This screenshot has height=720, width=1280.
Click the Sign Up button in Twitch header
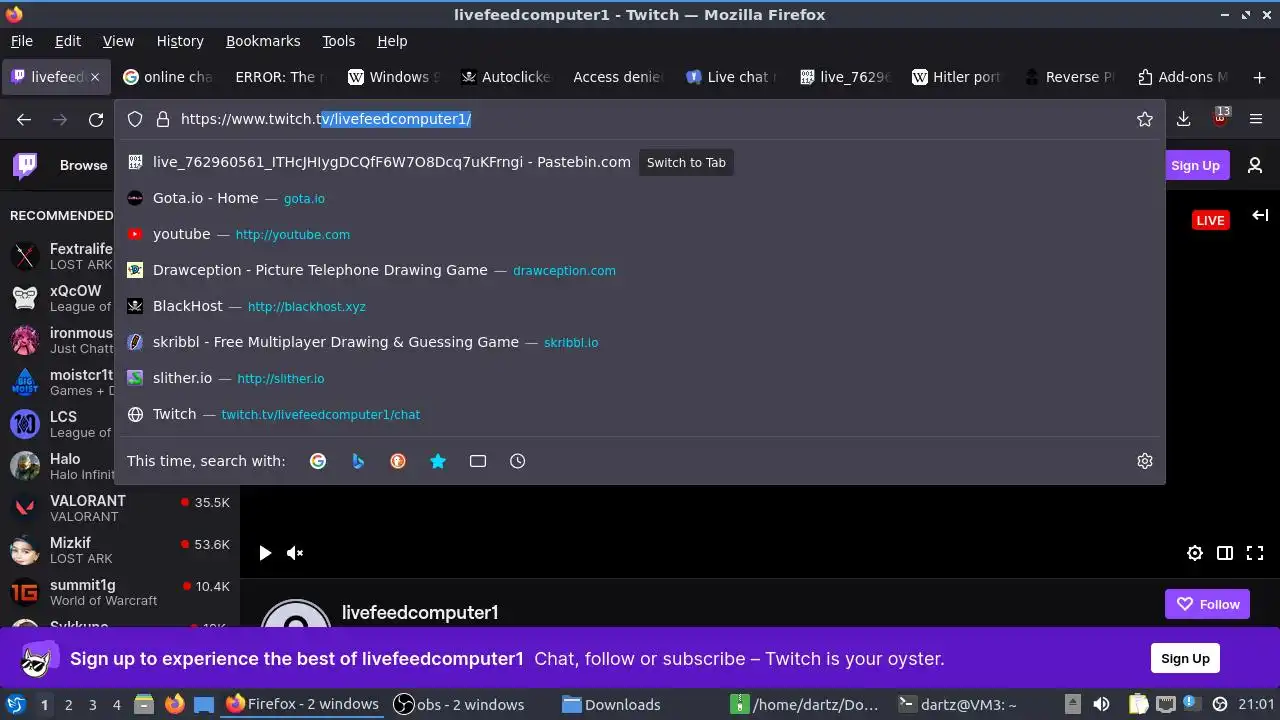coord(1195,166)
